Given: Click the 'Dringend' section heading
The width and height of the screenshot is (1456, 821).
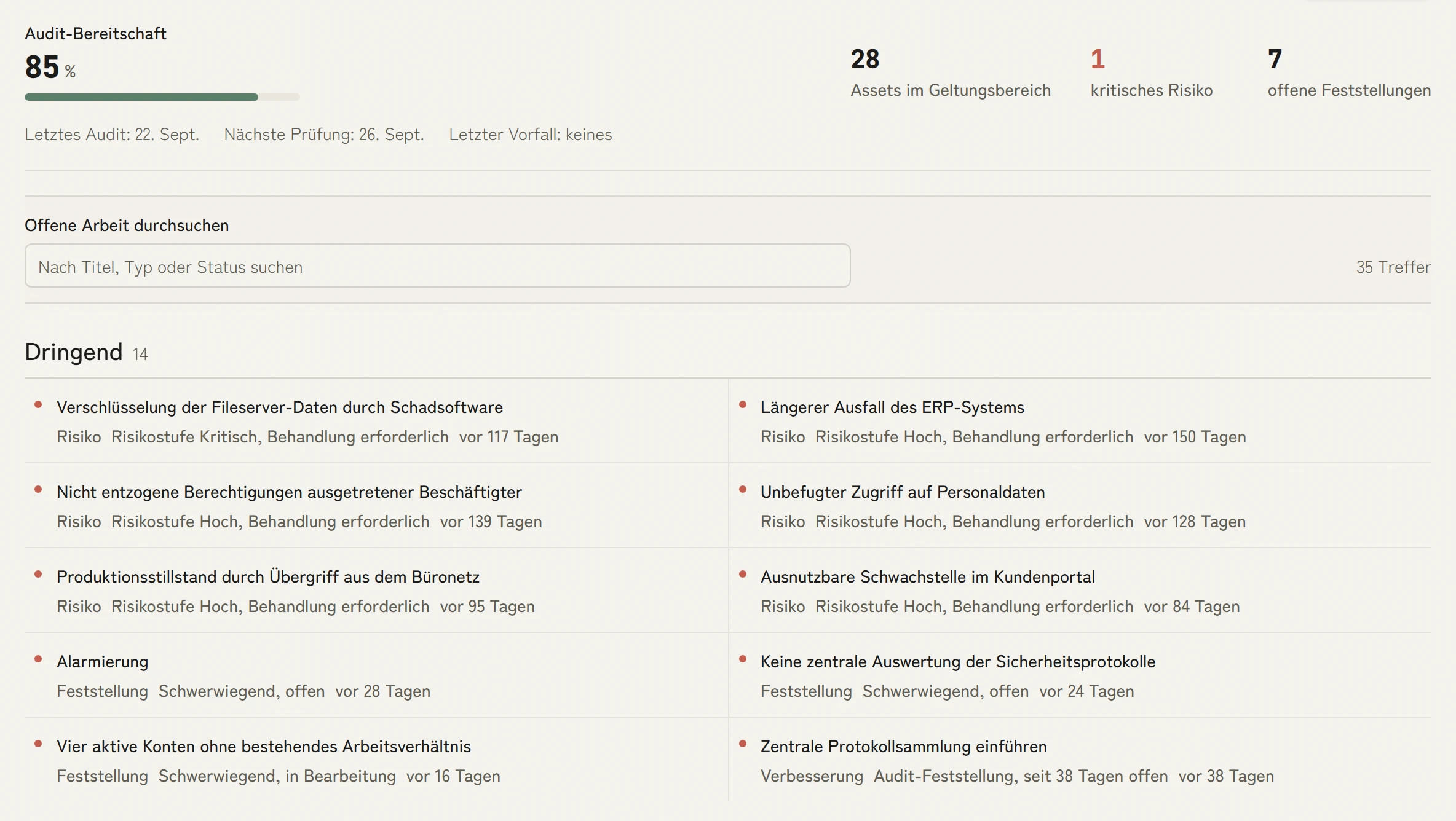Looking at the screenshot, I should coord(74,352).
